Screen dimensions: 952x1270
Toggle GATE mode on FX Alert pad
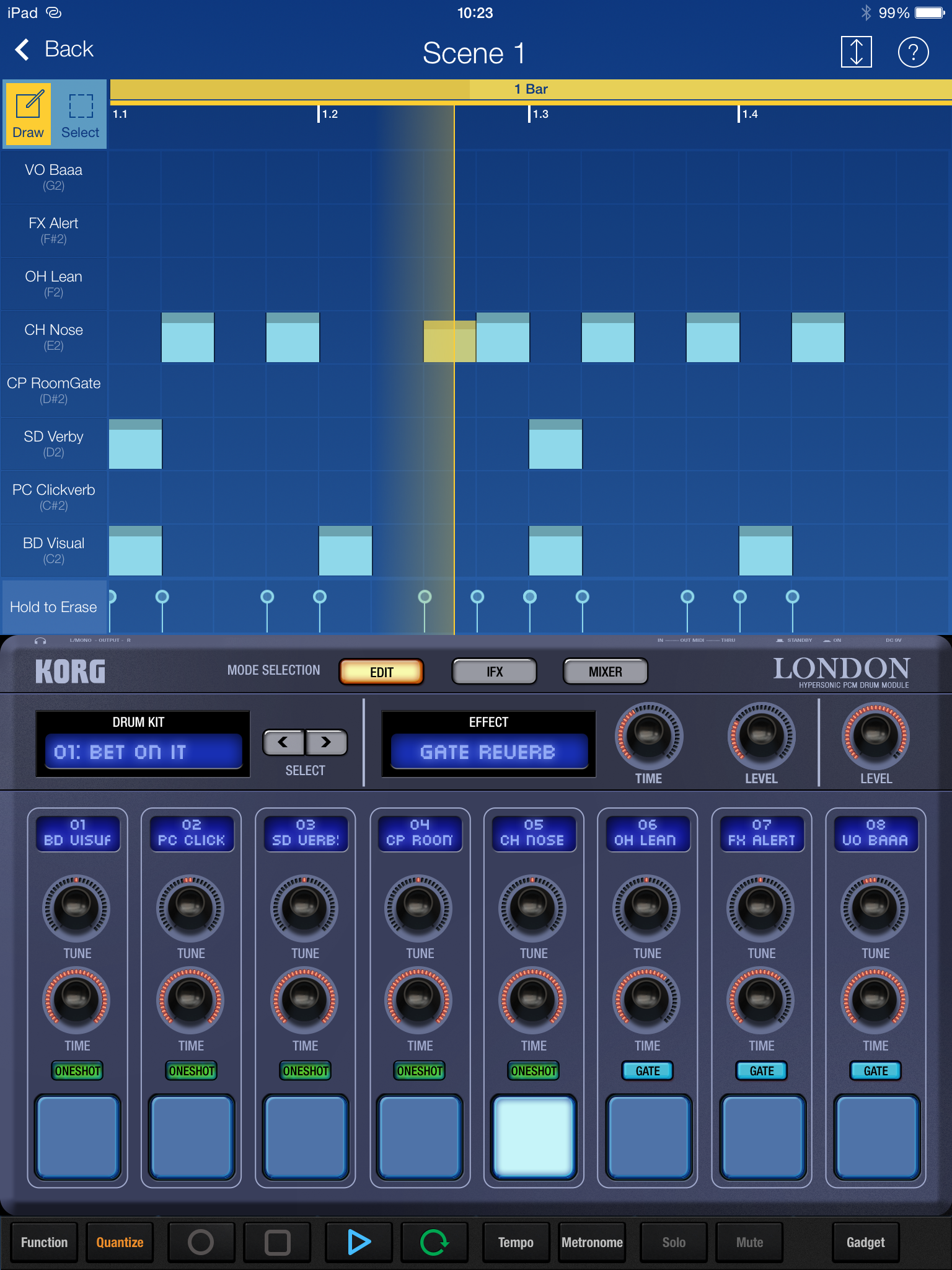point(762,1071)
